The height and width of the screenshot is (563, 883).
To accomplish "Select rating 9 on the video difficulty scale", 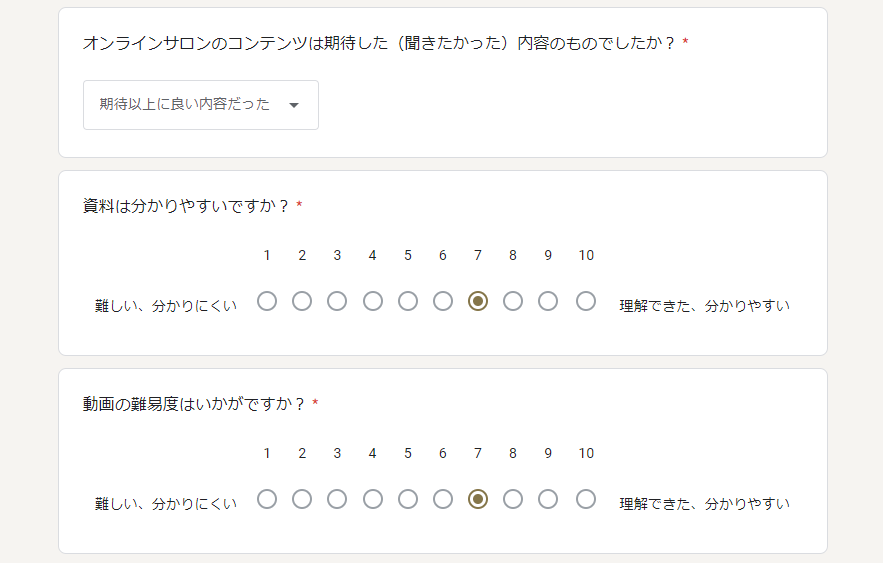I will point(548,499).
